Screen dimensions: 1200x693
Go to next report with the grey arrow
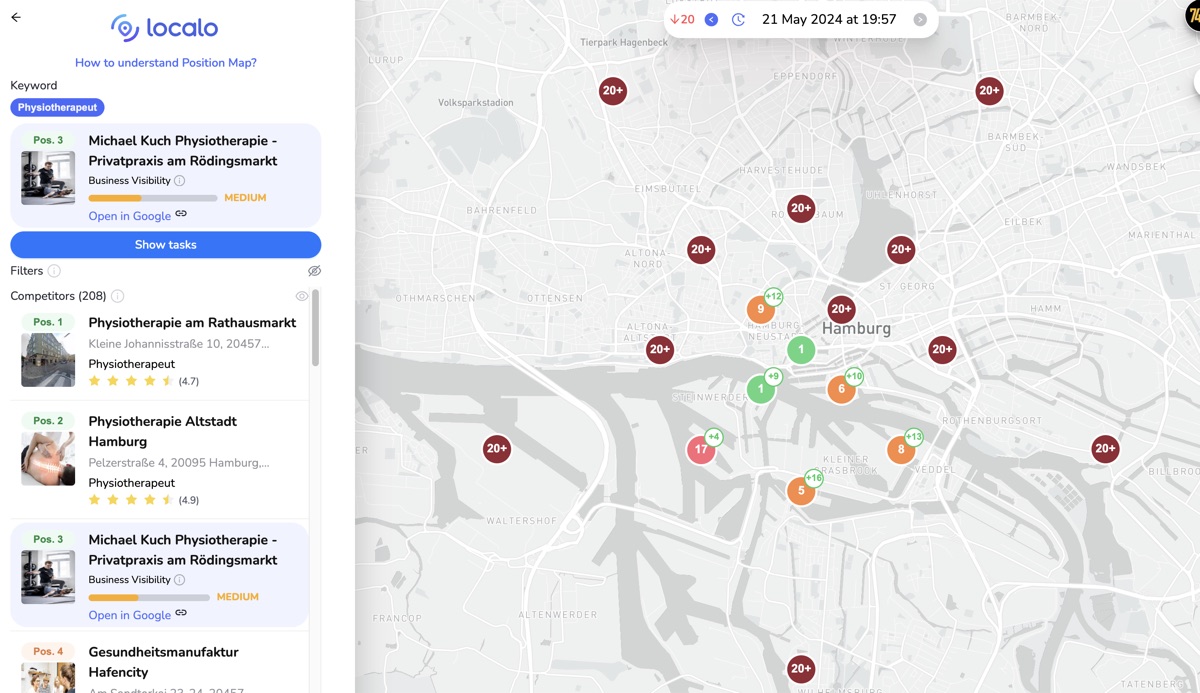point(920,19)
